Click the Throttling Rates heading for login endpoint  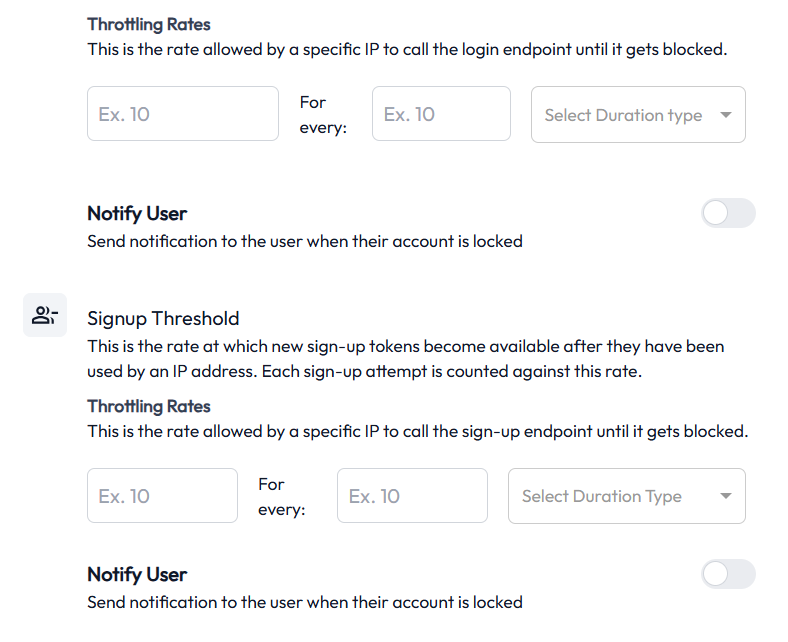point(149,24)
